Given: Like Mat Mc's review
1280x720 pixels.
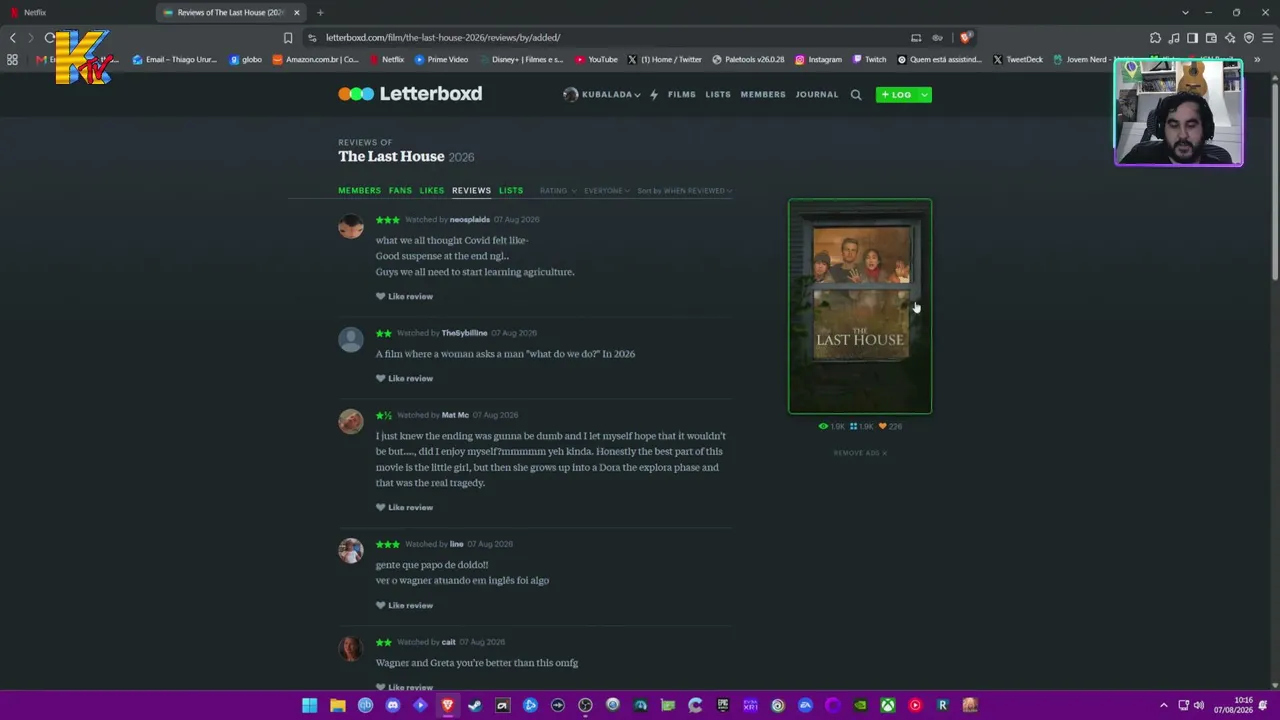Looking at the screenshot, I should (404, 508).
